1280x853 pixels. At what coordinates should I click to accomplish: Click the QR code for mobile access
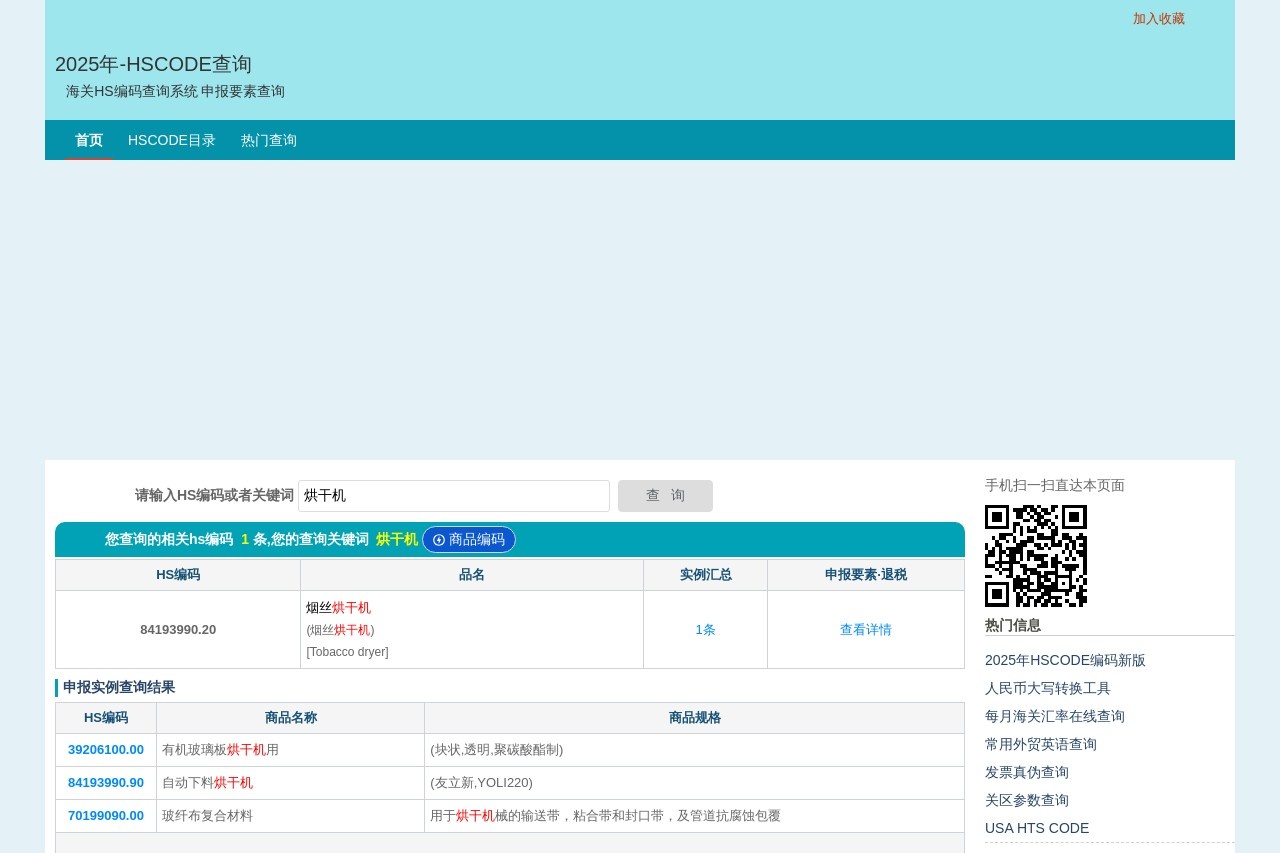click(x=1036, y=556)
